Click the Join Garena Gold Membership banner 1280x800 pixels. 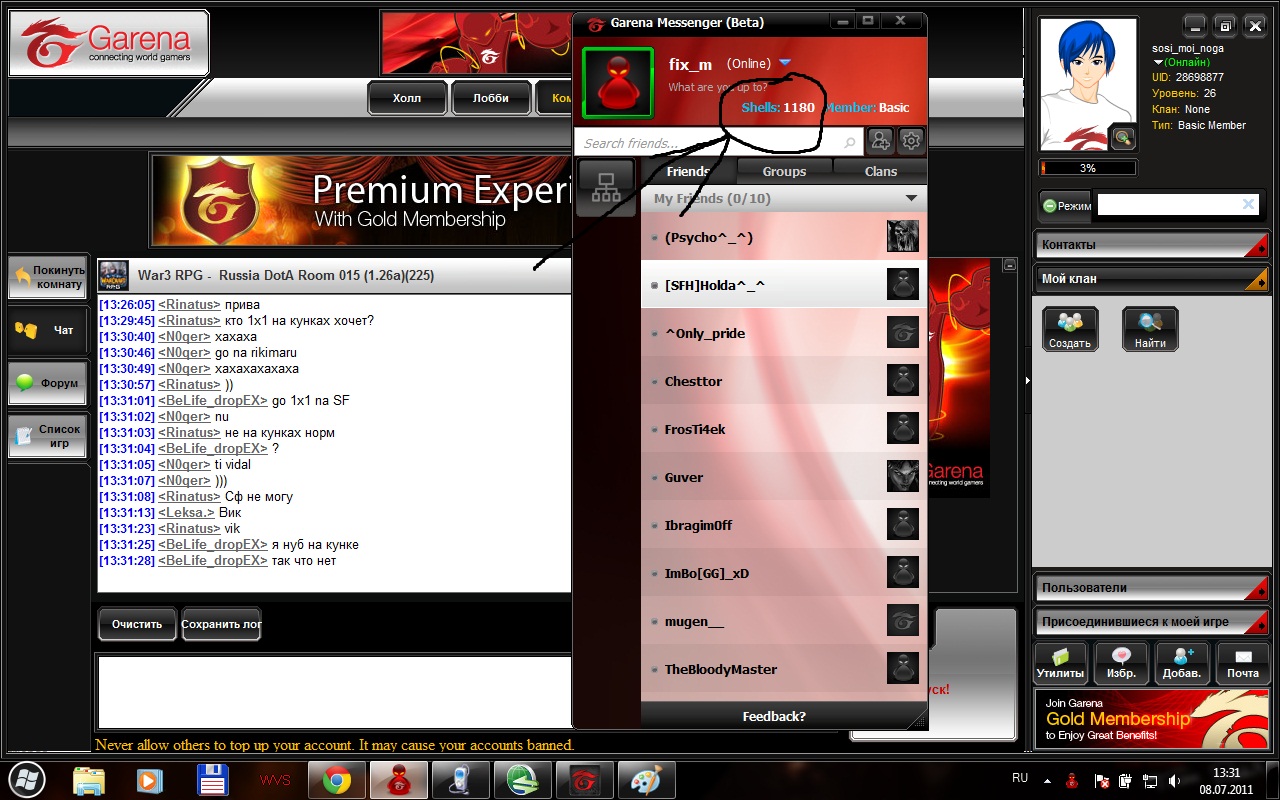coord(1151,718)
